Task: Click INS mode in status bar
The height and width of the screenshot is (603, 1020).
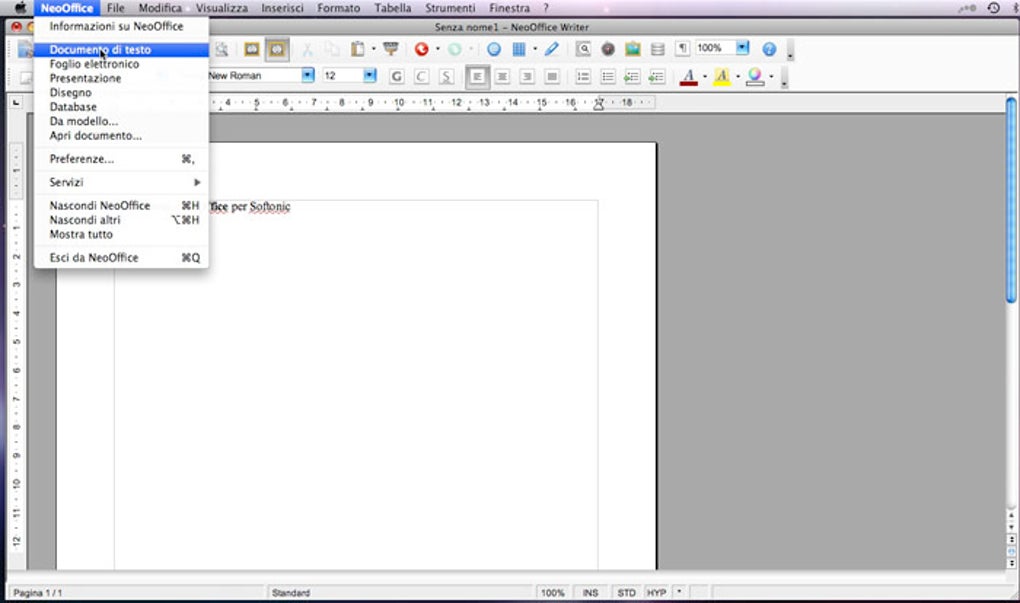Action: click(x=590, y=593)
